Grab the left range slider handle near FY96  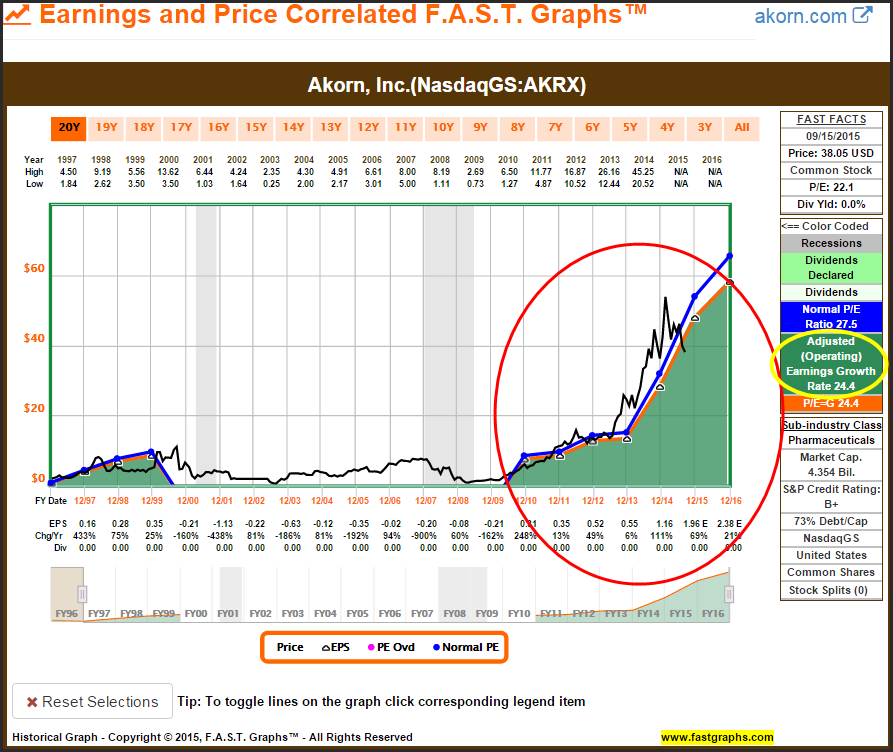pyautogui.click(x=83, y=594)
